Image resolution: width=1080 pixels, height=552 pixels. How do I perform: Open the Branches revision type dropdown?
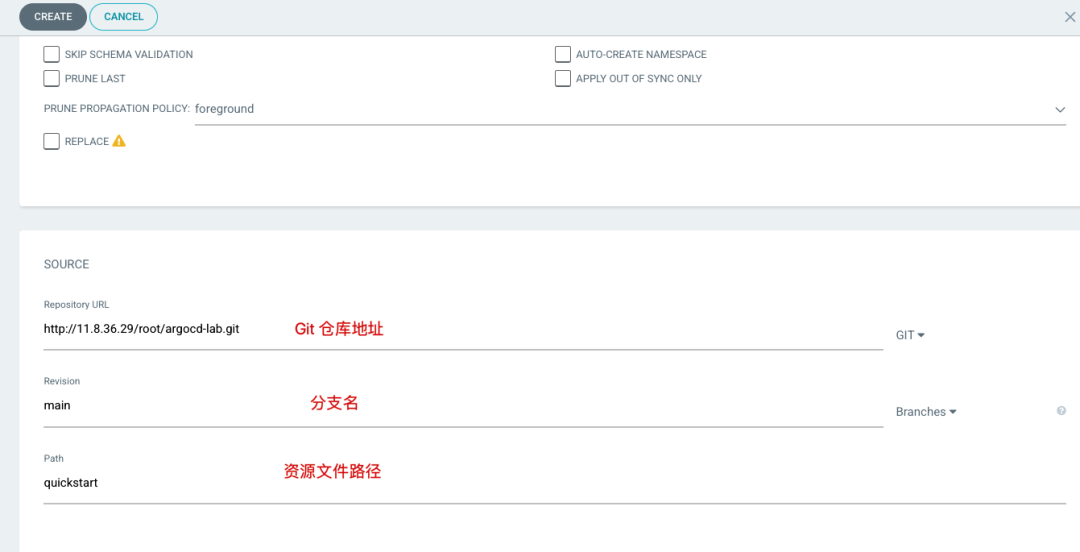[x=926, y=412]
